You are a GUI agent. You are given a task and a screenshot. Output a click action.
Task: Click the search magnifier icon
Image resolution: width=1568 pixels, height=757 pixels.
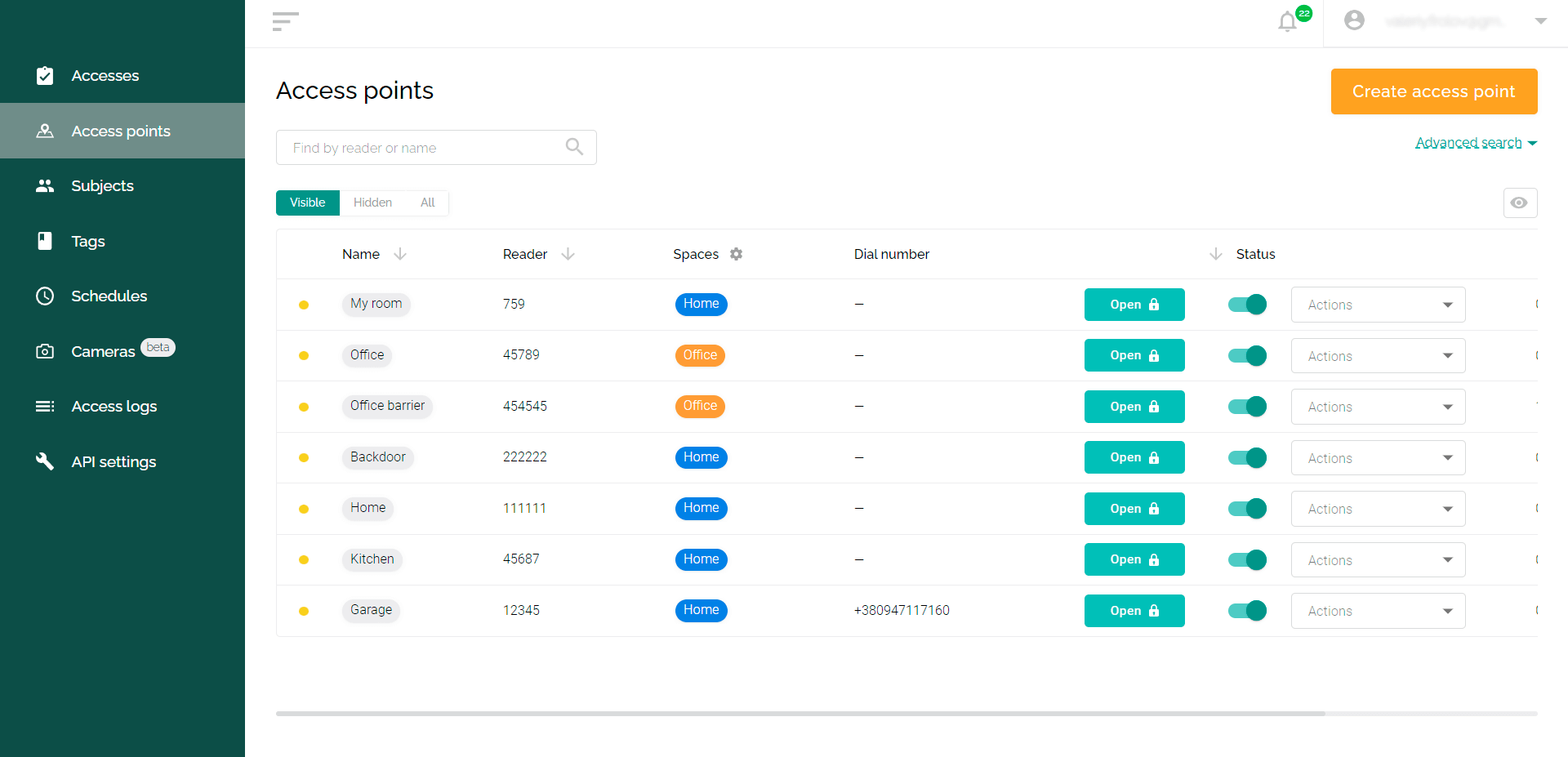tap(574, 146)
